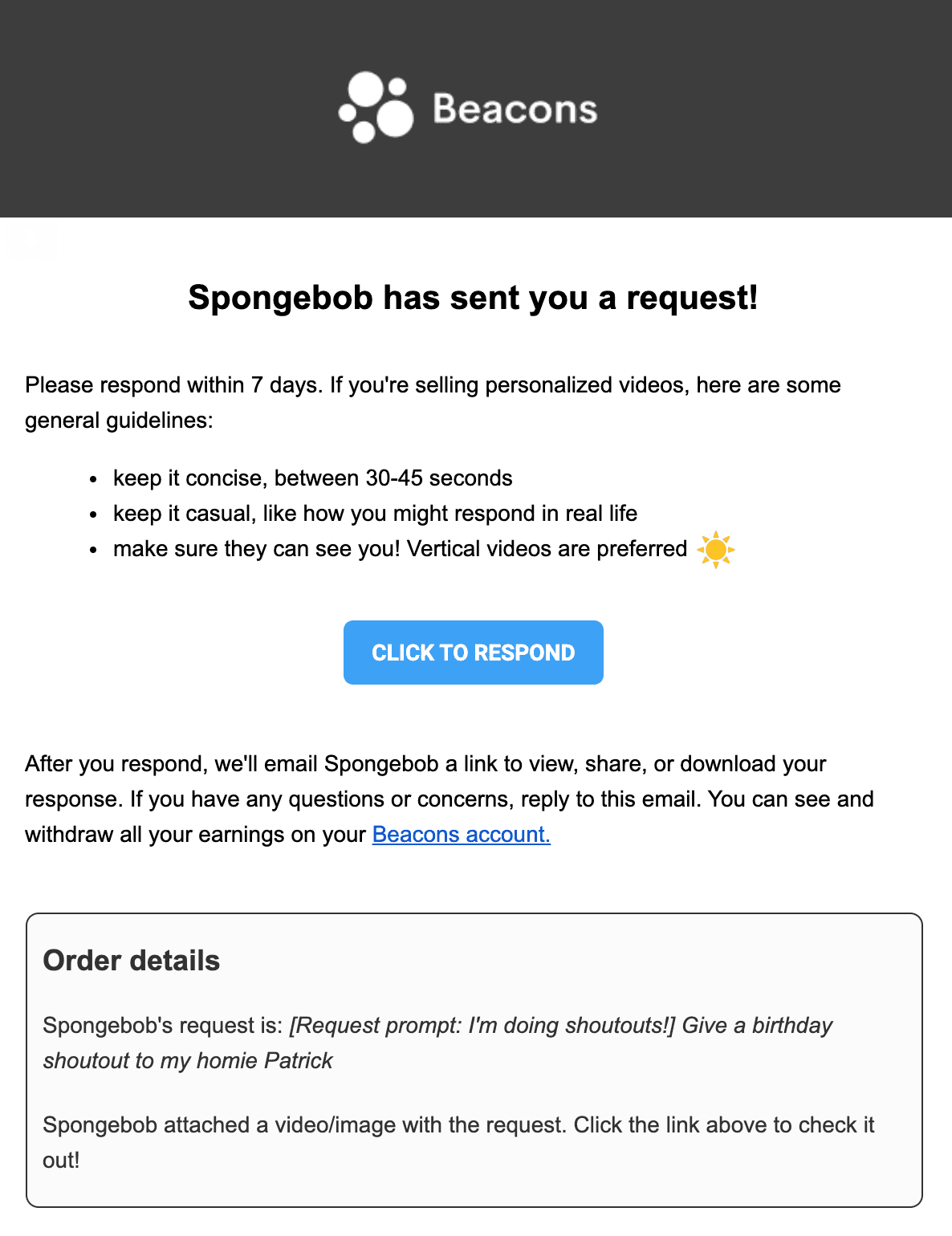Image resolution: width=952 pixels, height=1236 pixels.
Task: Click the Beacons wordmark in header
Action: pos(515,109)
